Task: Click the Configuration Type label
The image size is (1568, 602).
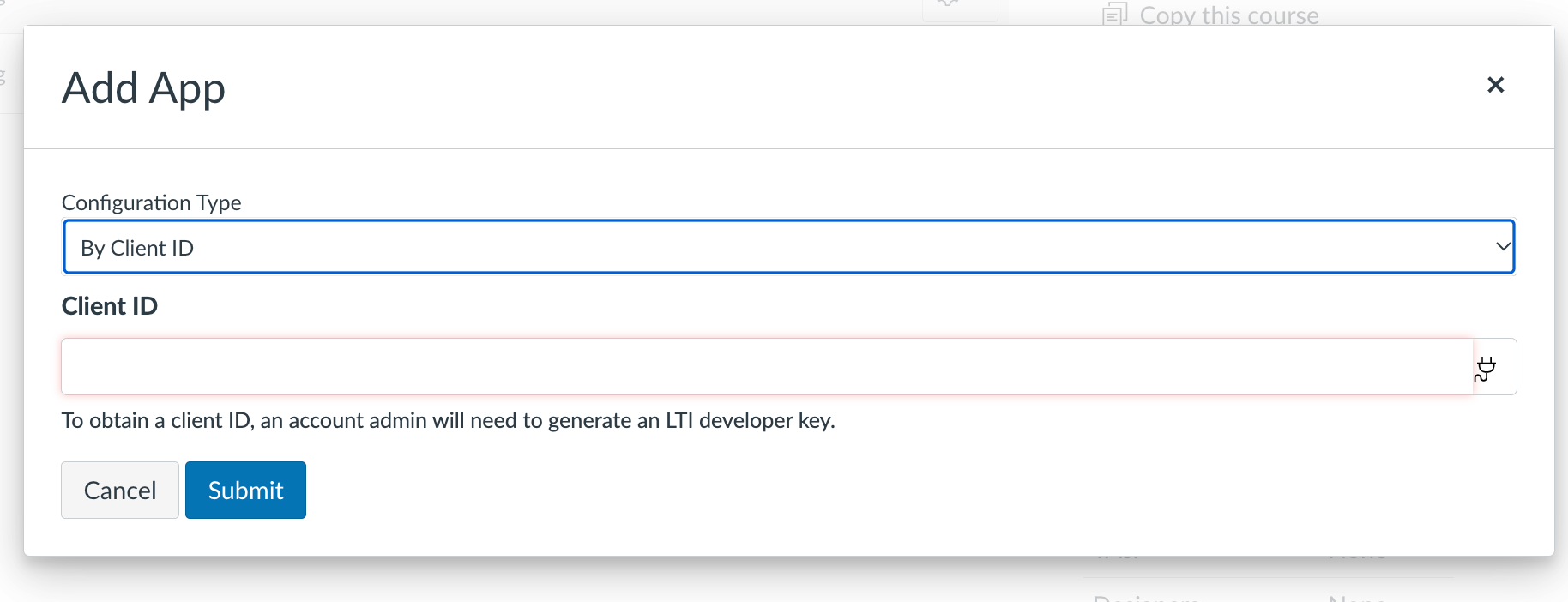Action: click(151, 202)
